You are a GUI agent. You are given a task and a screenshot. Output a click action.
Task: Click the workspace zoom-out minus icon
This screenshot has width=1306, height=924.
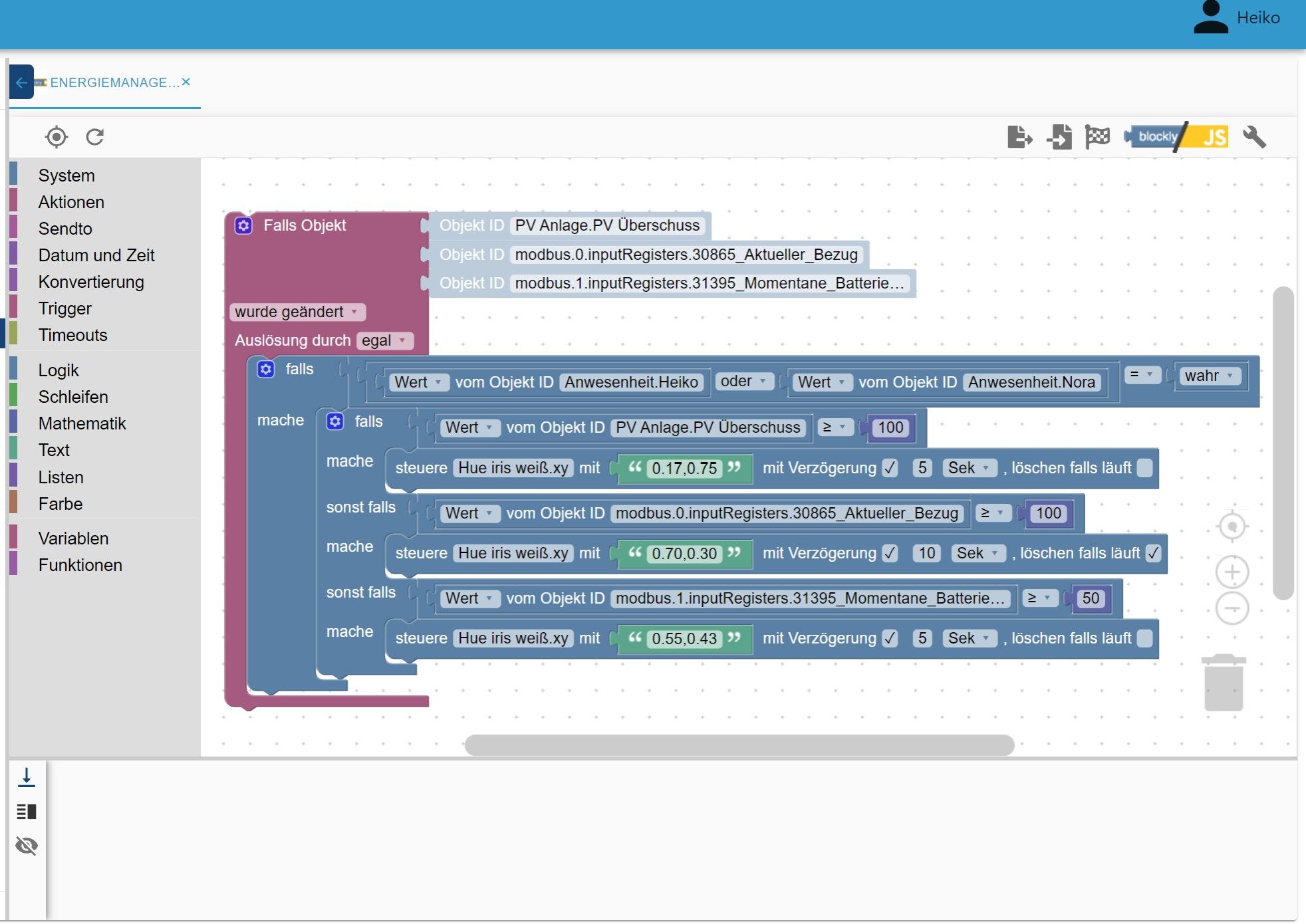click(x=1232, y=608)
